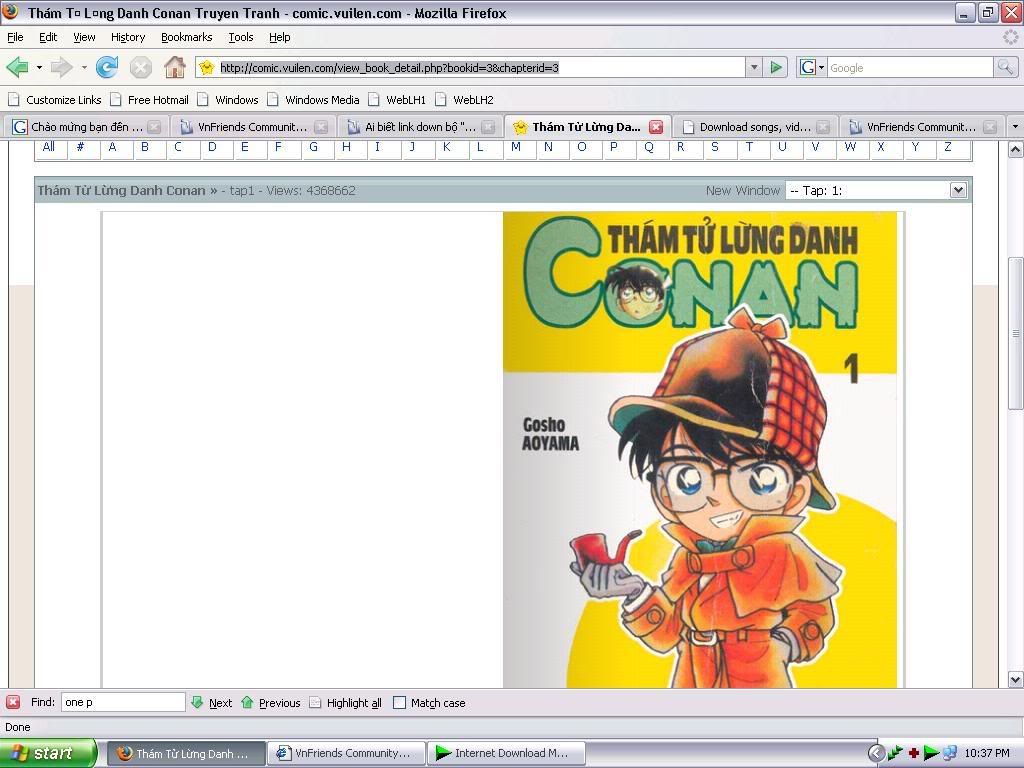
Task: Click the scrollbar up arrow
Action: 1015,150
